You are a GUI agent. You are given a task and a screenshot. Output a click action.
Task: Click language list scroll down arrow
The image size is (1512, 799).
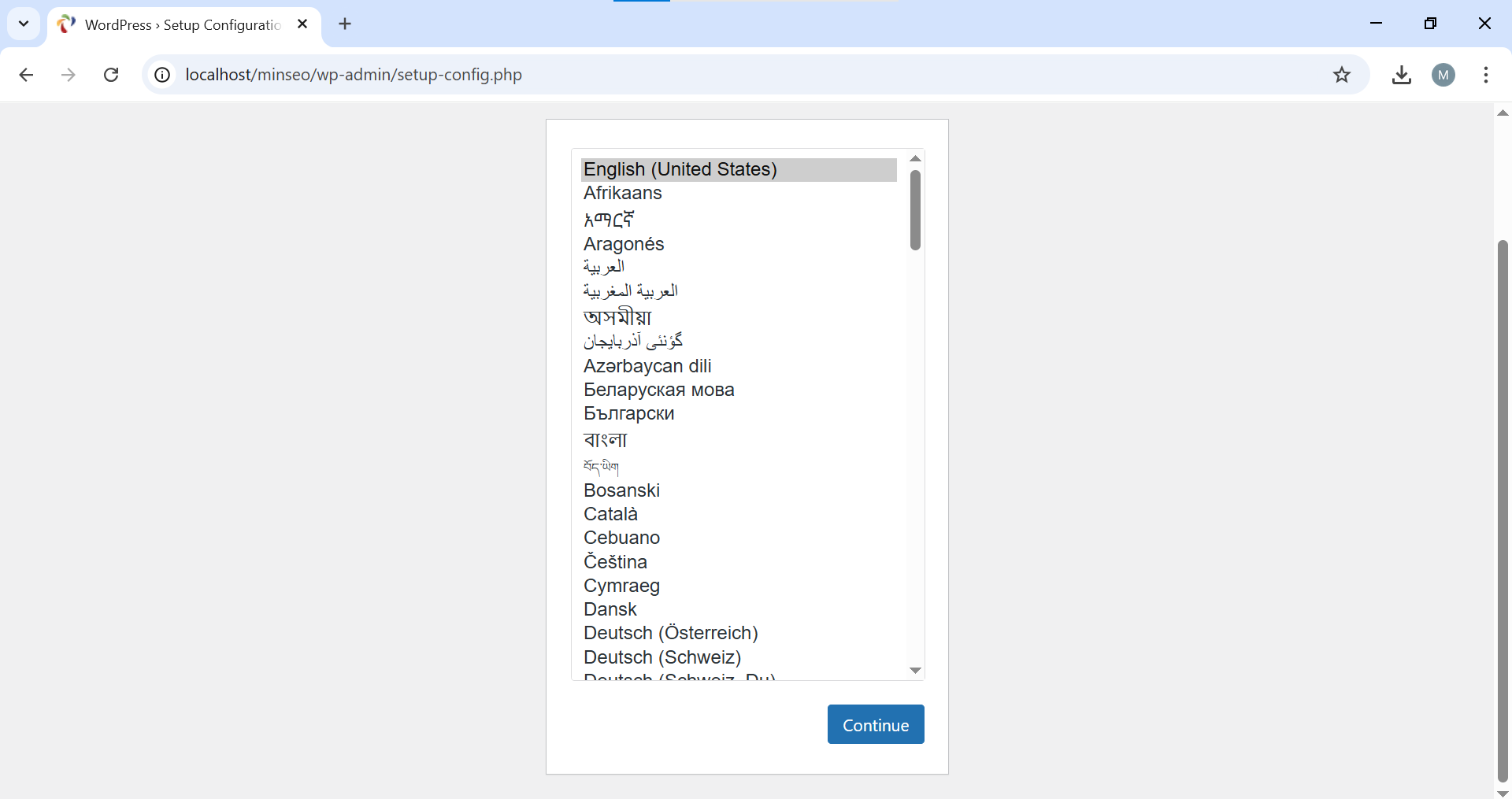pyautogui.click(x=915, y=671)
